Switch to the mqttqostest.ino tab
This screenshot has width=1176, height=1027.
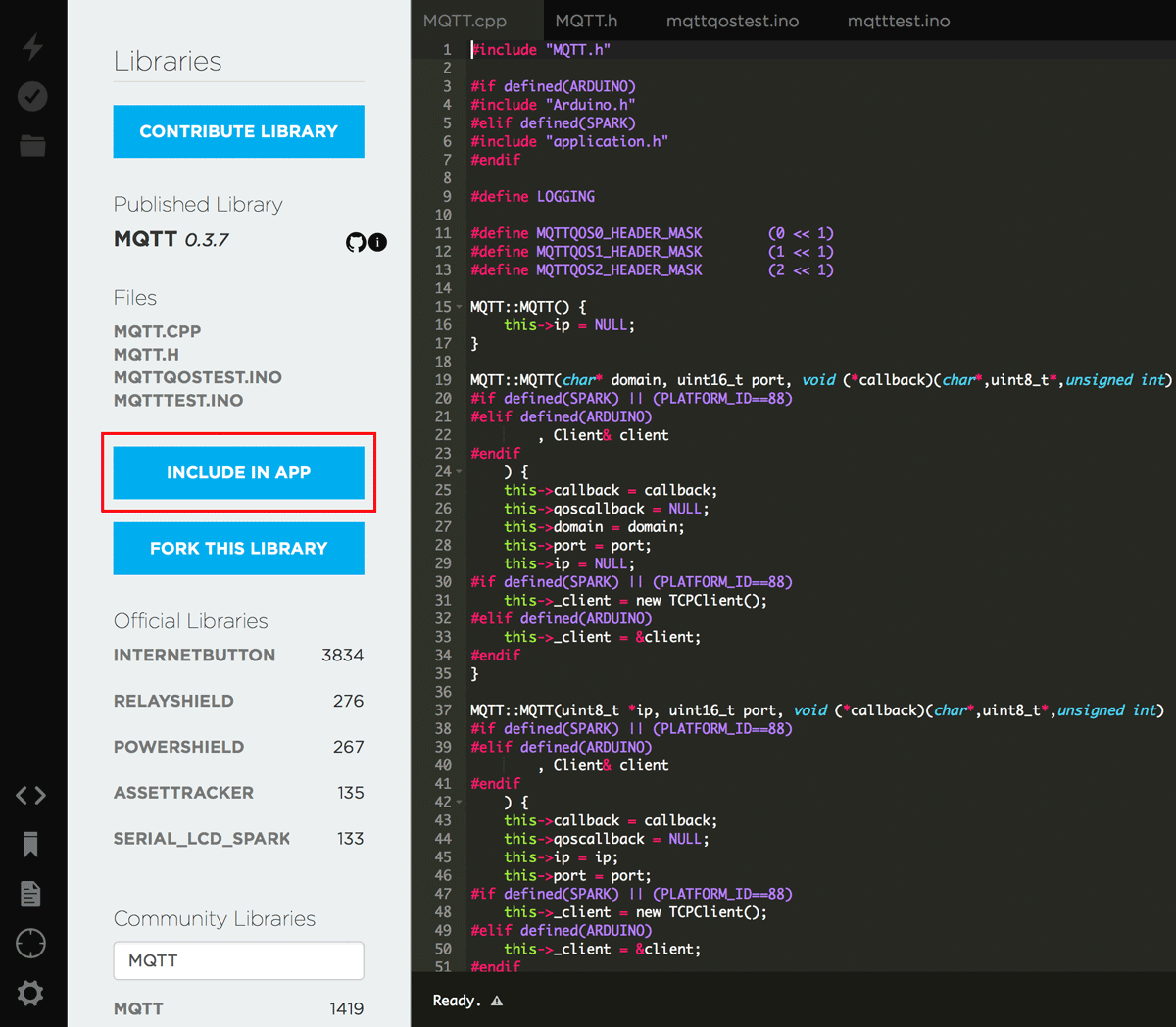click(x=732, y=21)
